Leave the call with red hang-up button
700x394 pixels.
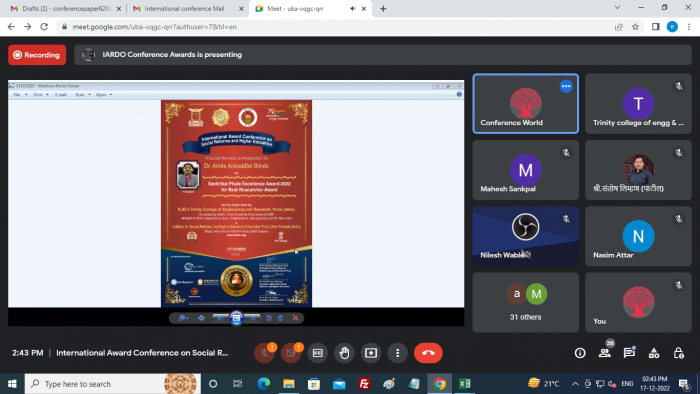point(428,353)
